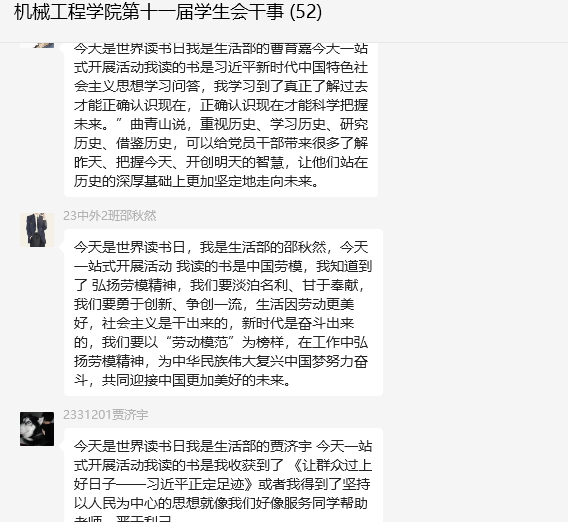Screen dimensions: 568x522
Task: Click the line 历史的深厚基础上更加坚定地走向未来
Action: (196, 181)
